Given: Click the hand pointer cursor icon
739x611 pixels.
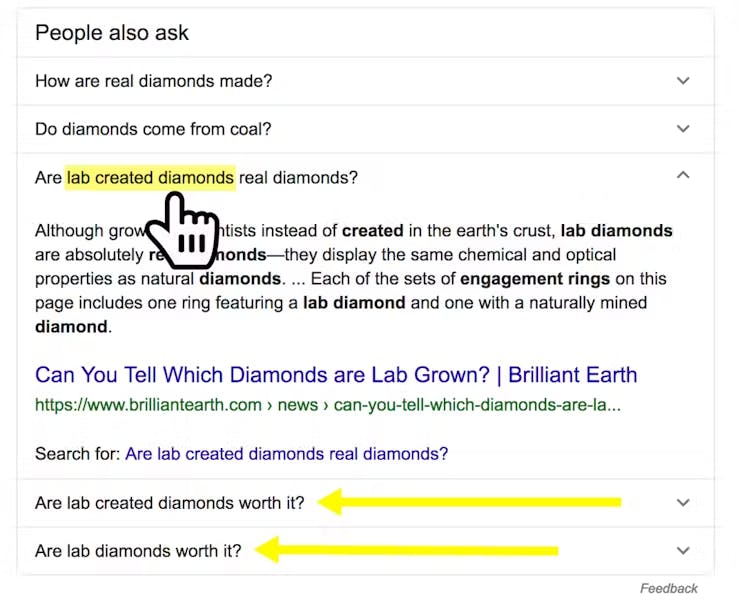Looking at the screenshot, I should click(x=187, y=232).
